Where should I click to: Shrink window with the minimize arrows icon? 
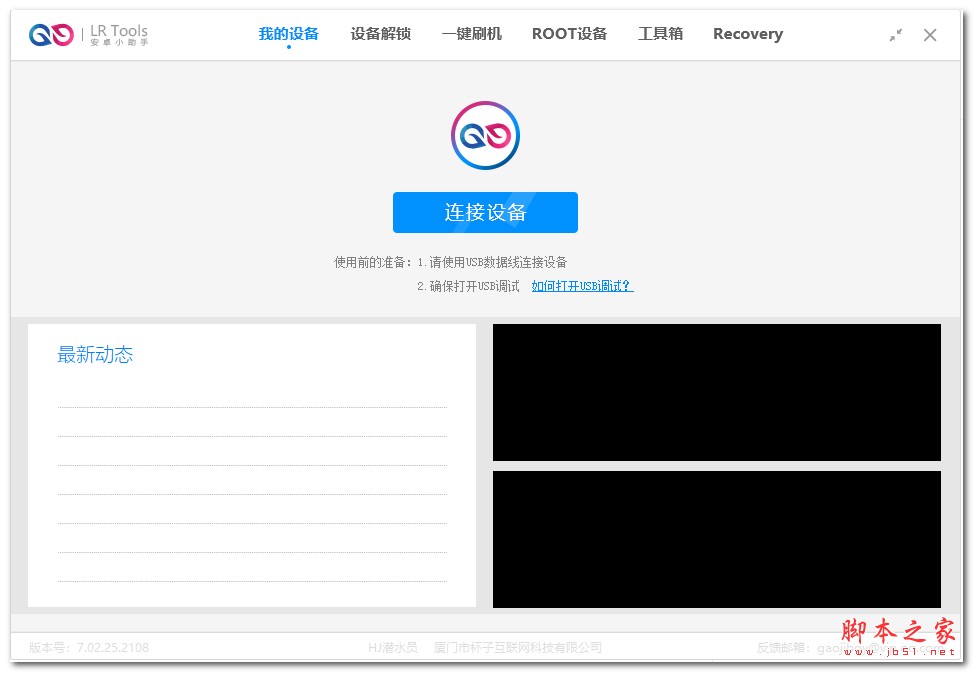pyautogui.click(x=896, y=35)
